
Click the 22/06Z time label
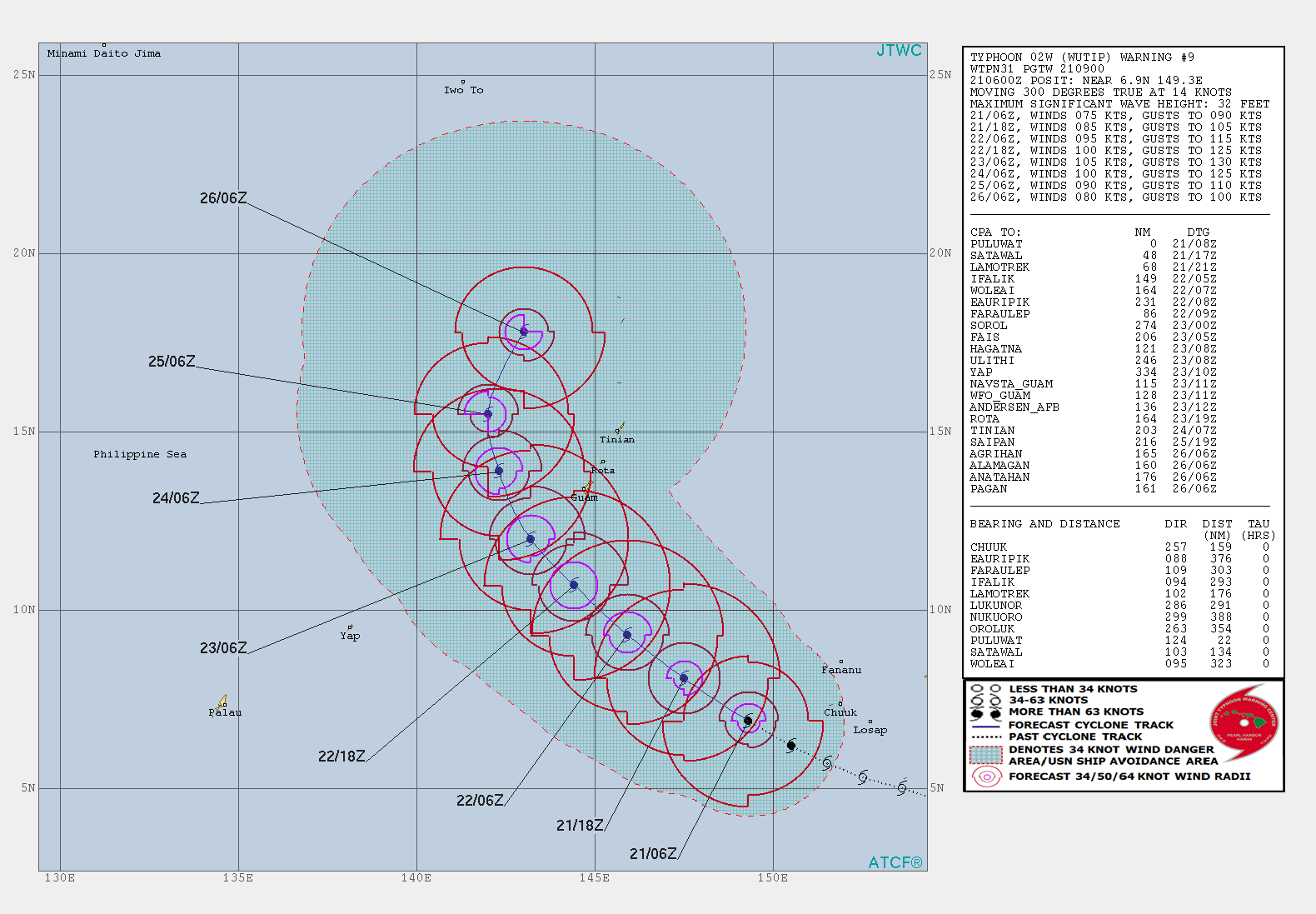coord(480,801)
